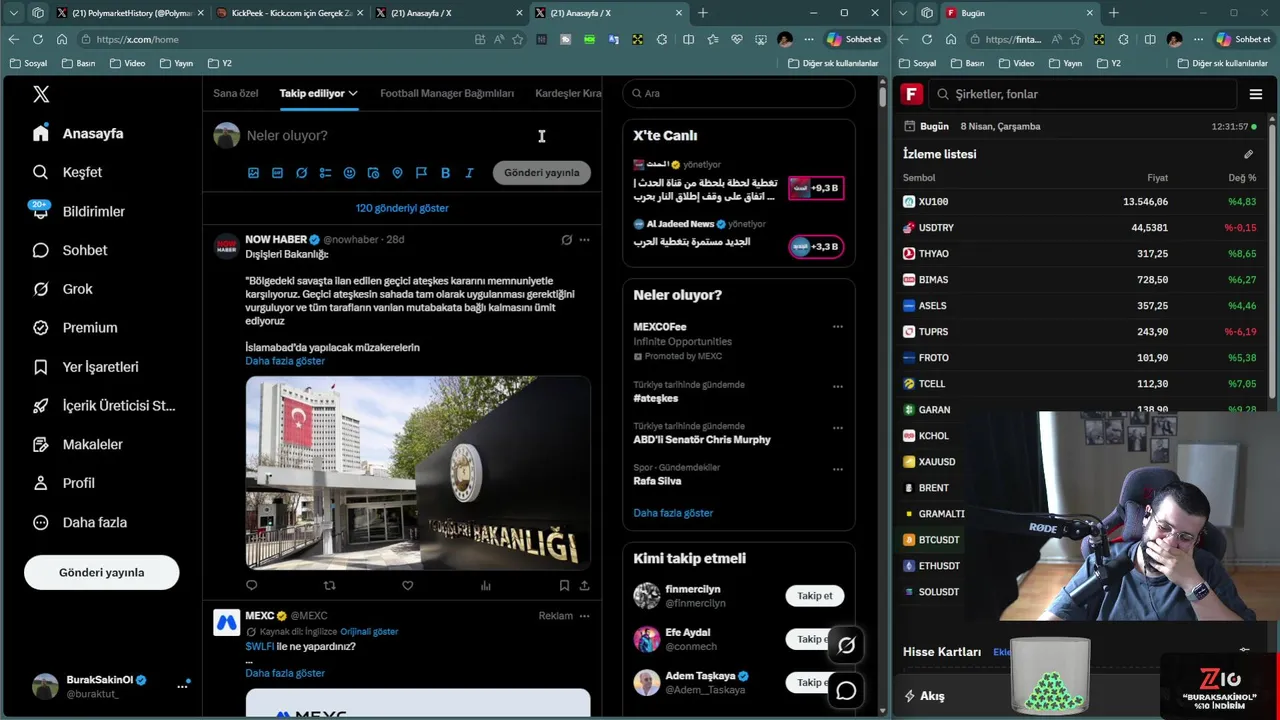Screen dimensions: 1280x720
Task: Toggle bold text in composer
Action: pos(445,173)
